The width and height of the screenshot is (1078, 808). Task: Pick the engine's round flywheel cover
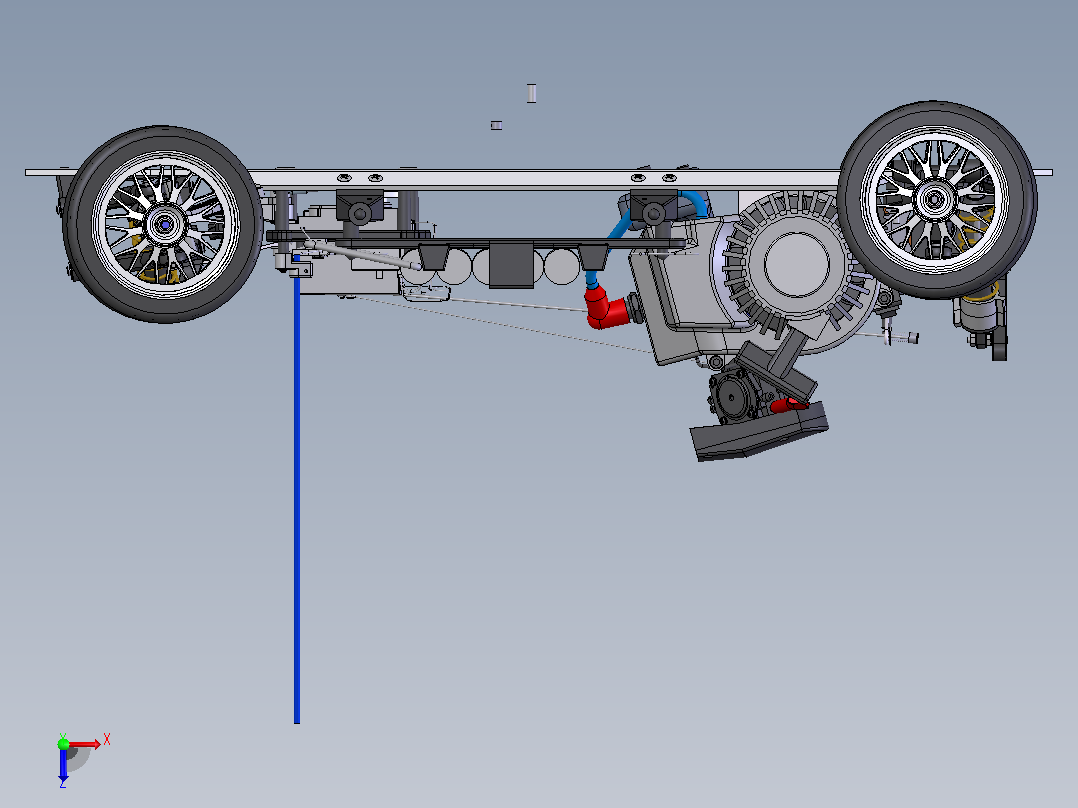pos(797,265)
